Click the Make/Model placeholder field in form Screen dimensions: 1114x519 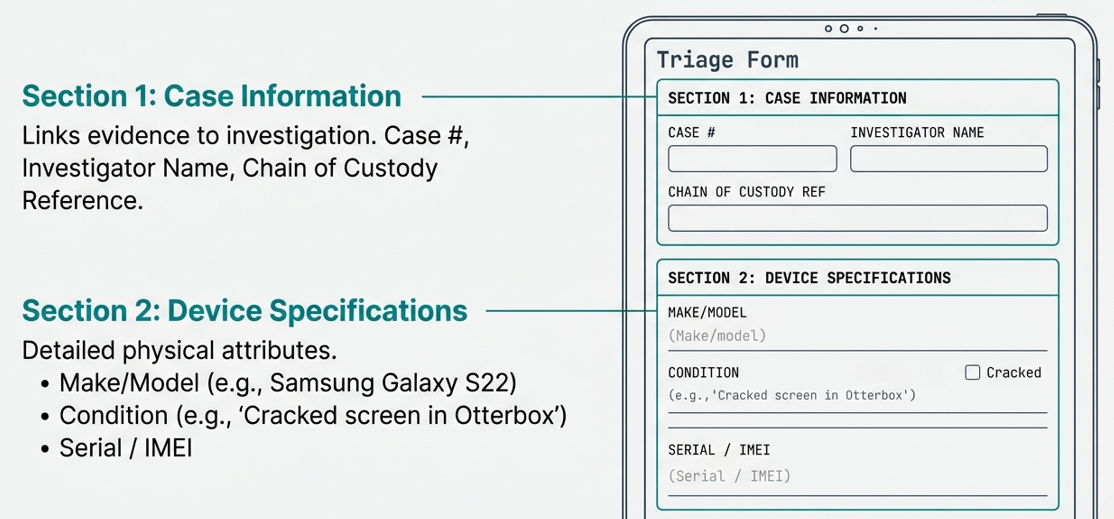(857, 337)
